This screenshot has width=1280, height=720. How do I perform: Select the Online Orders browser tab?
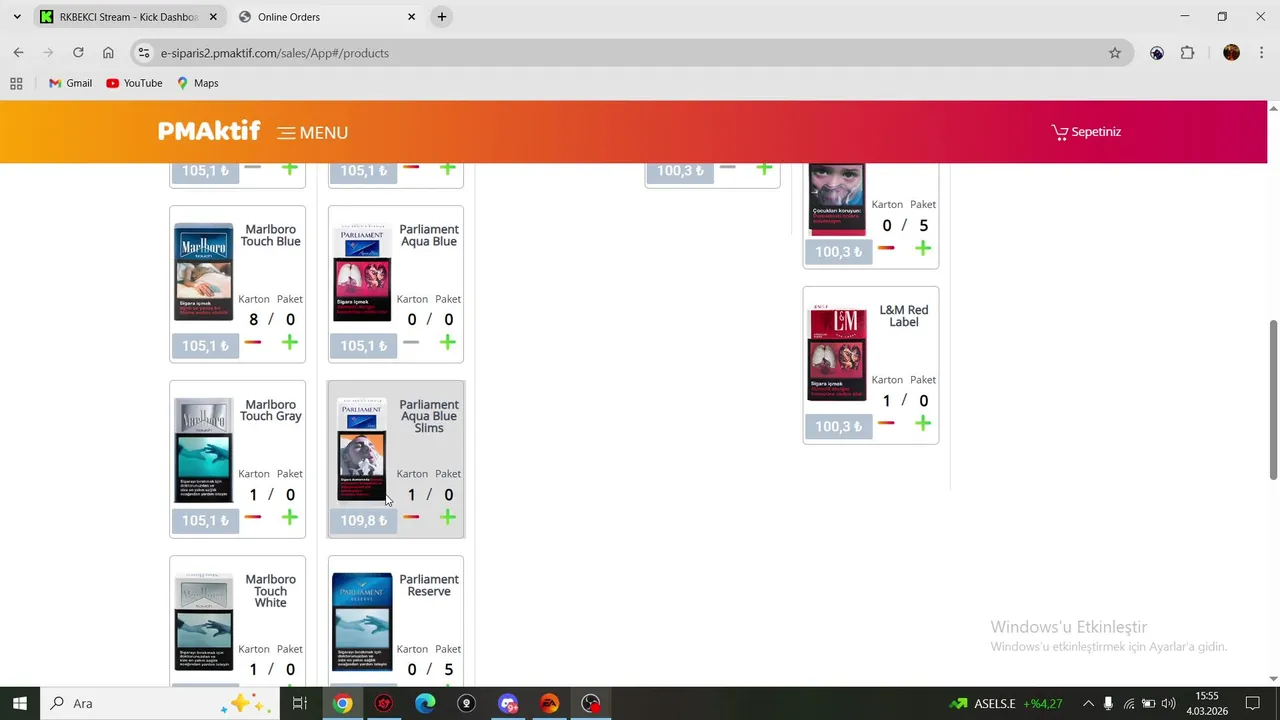(x=327, y=17)
